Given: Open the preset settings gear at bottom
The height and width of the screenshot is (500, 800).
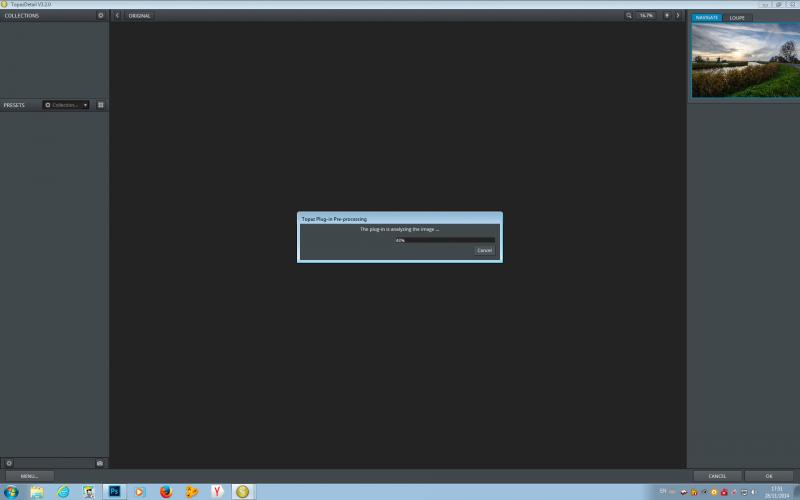Looking at the screenshot, I should pos(9,463).
